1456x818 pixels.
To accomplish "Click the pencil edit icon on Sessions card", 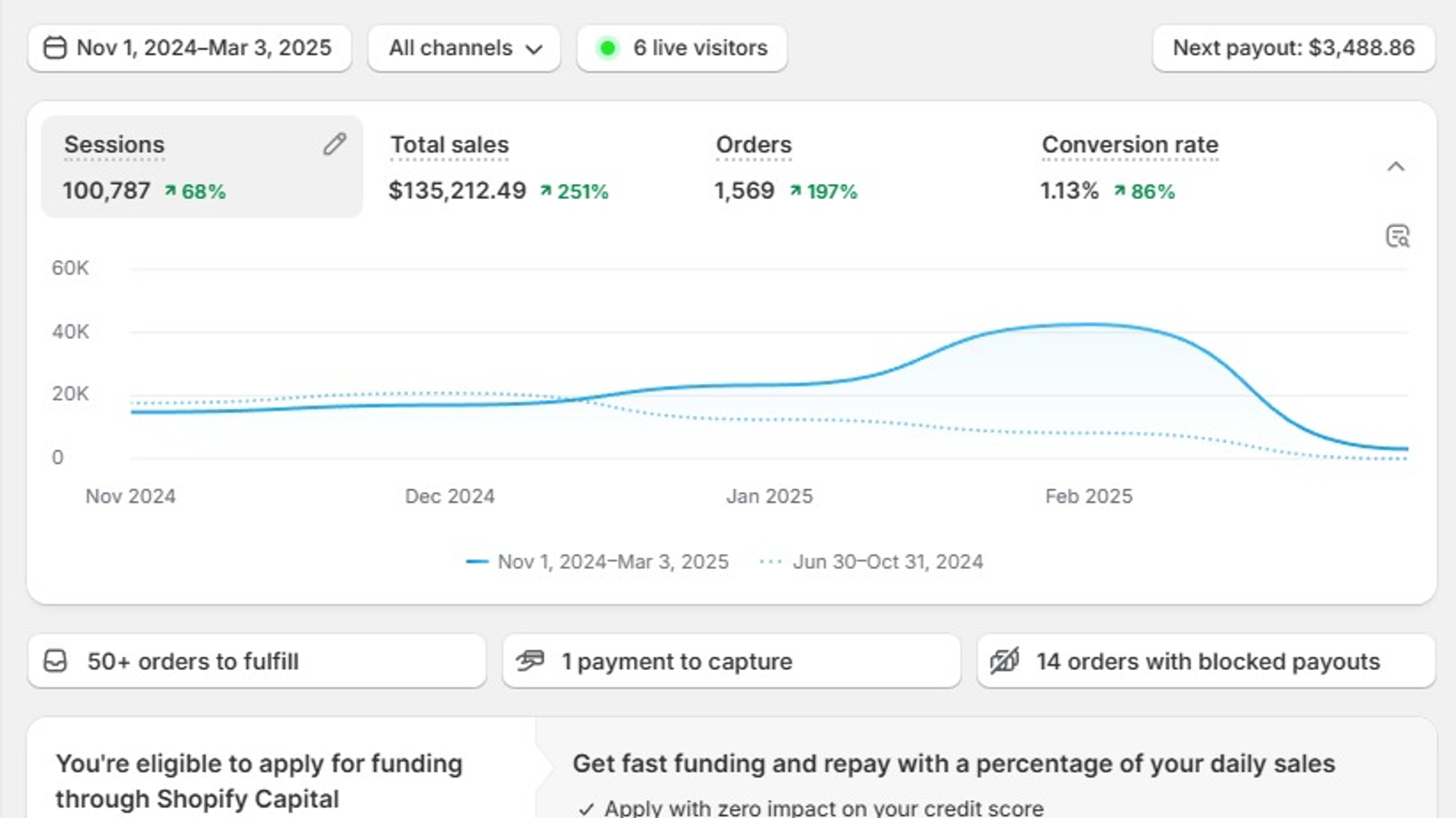I will coord(334,144).
